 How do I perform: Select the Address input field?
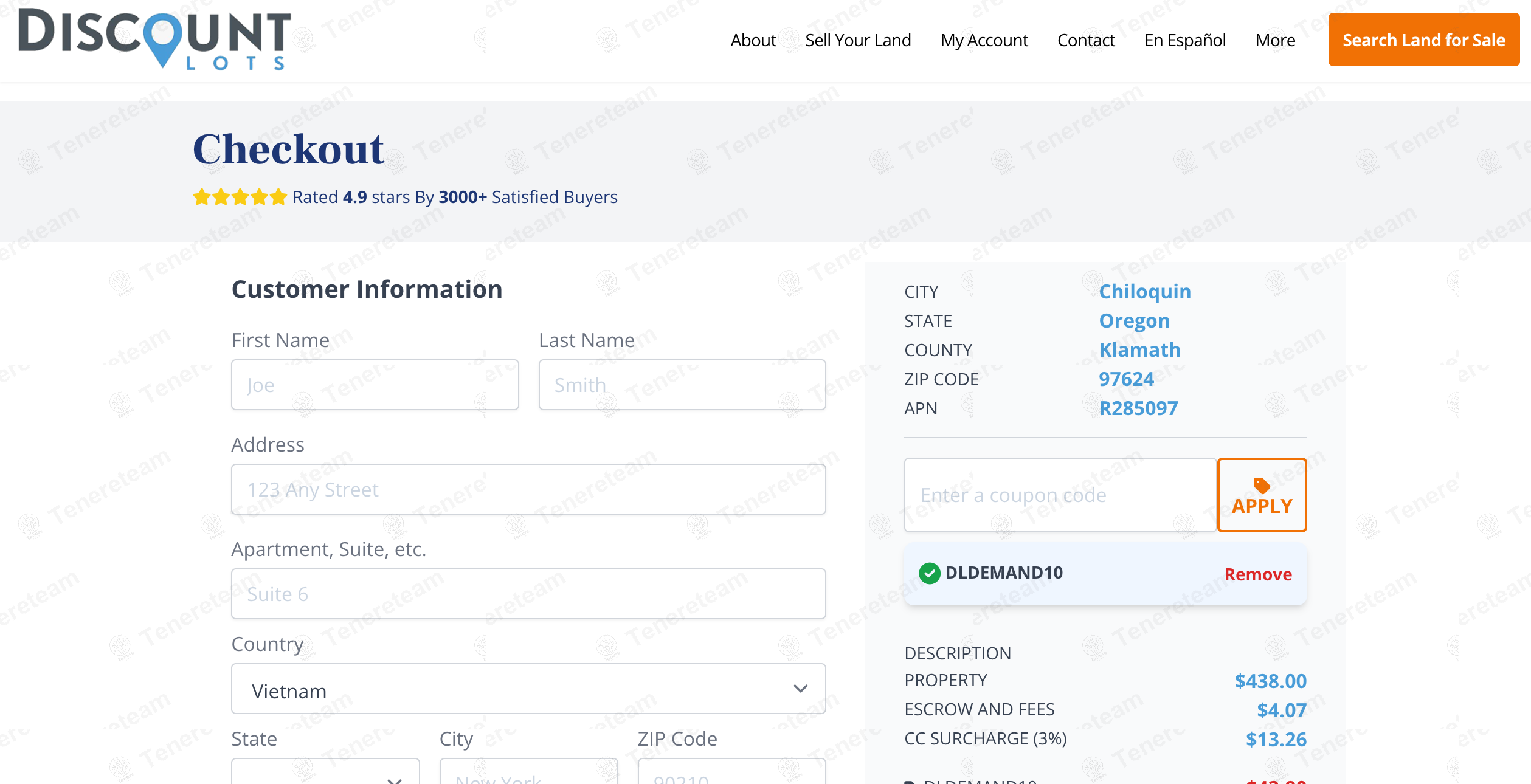528,489
